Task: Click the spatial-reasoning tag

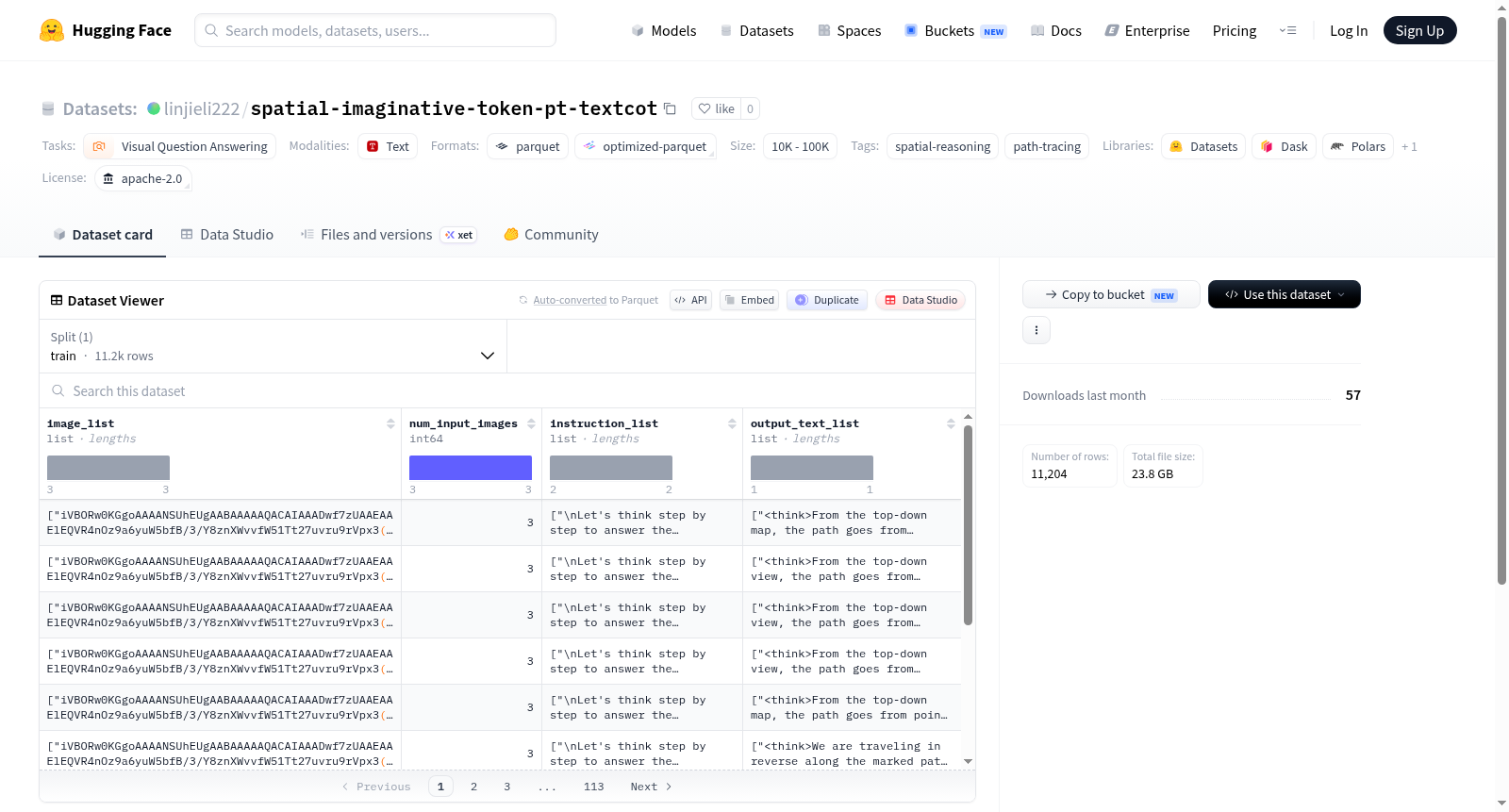Action: tap(942, 146)
